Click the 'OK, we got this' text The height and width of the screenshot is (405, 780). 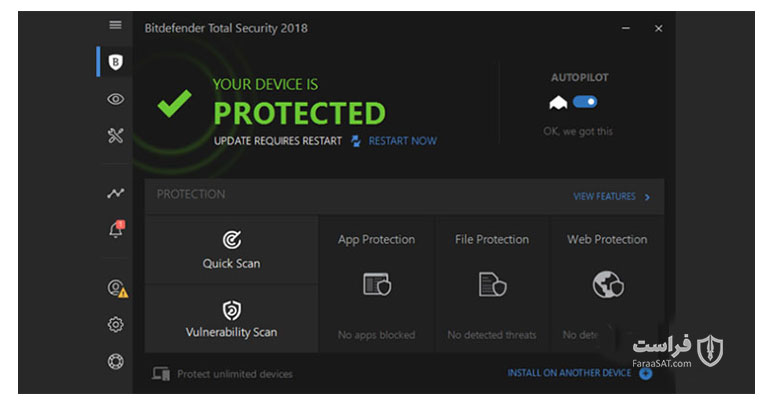[x=578, y=131]
